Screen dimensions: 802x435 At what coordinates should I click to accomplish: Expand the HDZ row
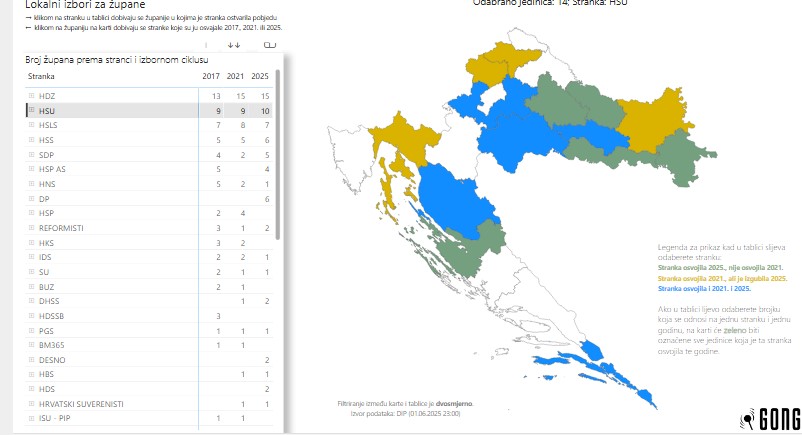click(31, 95)
